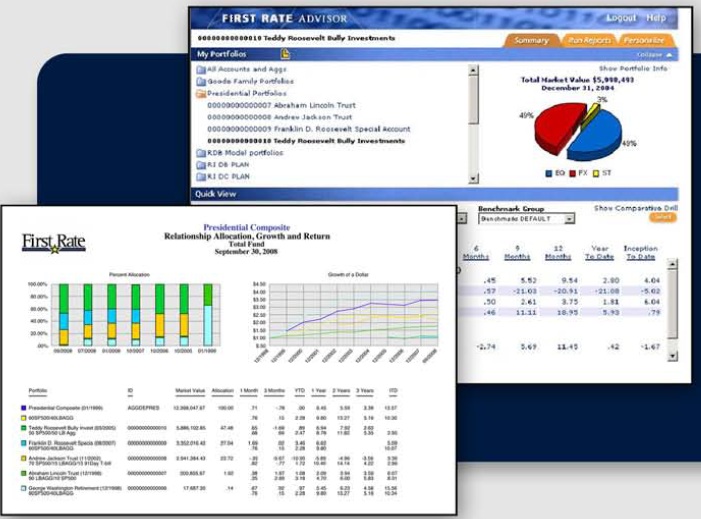Click the Logout link

621,18
